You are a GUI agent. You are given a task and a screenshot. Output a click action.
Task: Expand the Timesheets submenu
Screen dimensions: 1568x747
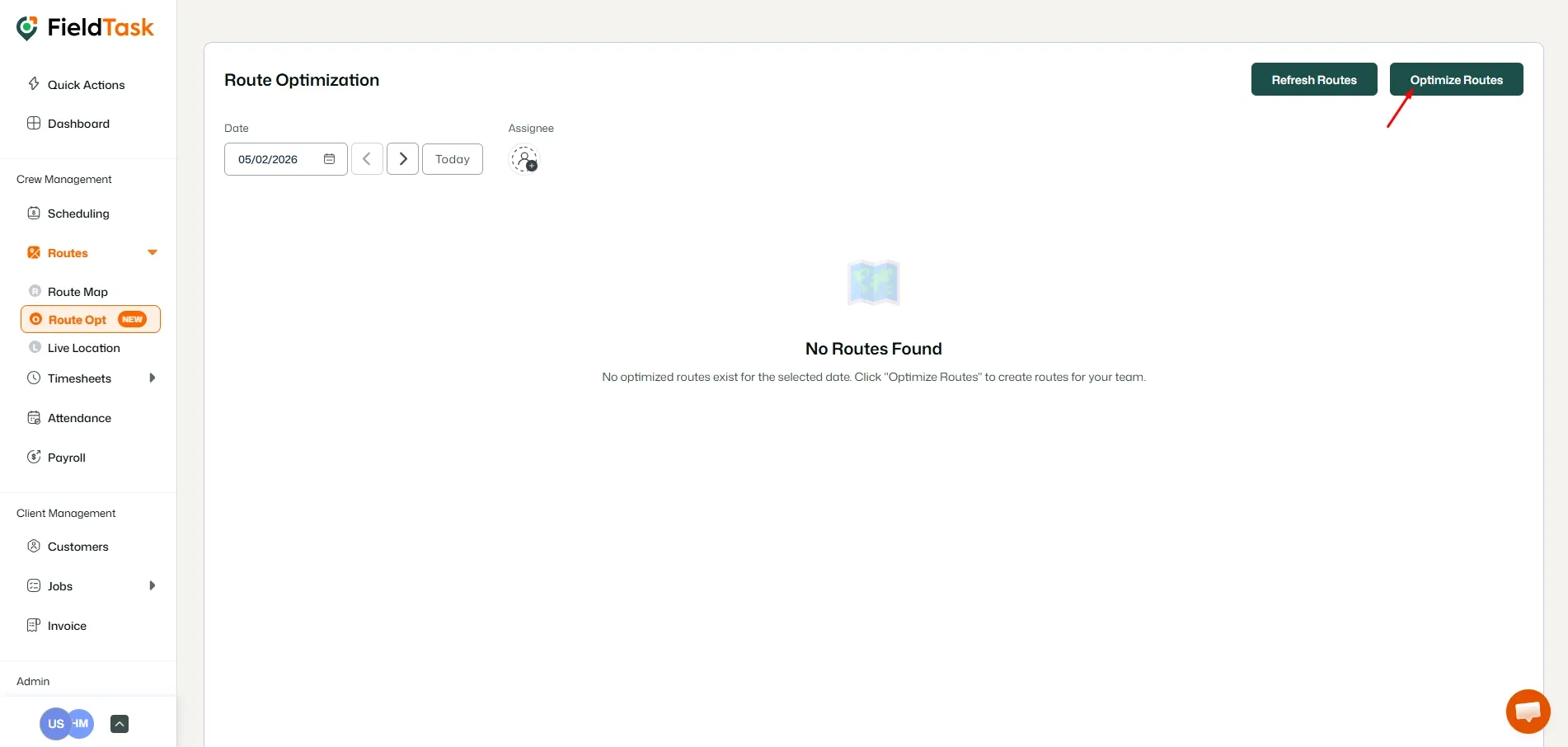[x=152, y=378]
